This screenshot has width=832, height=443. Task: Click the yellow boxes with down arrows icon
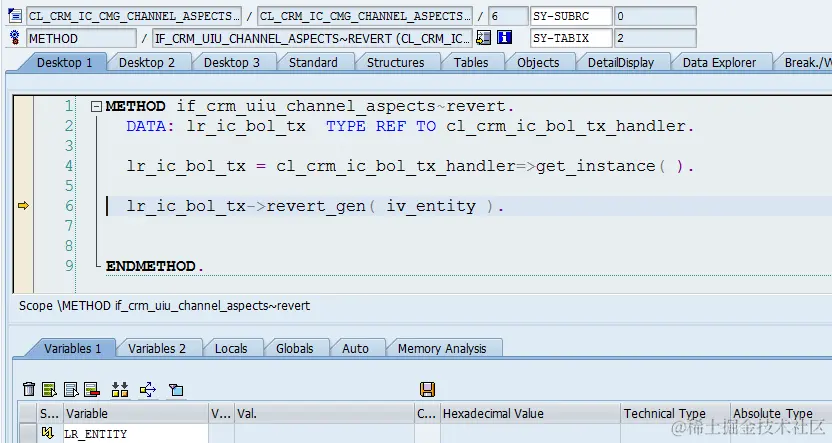point(120,389)
